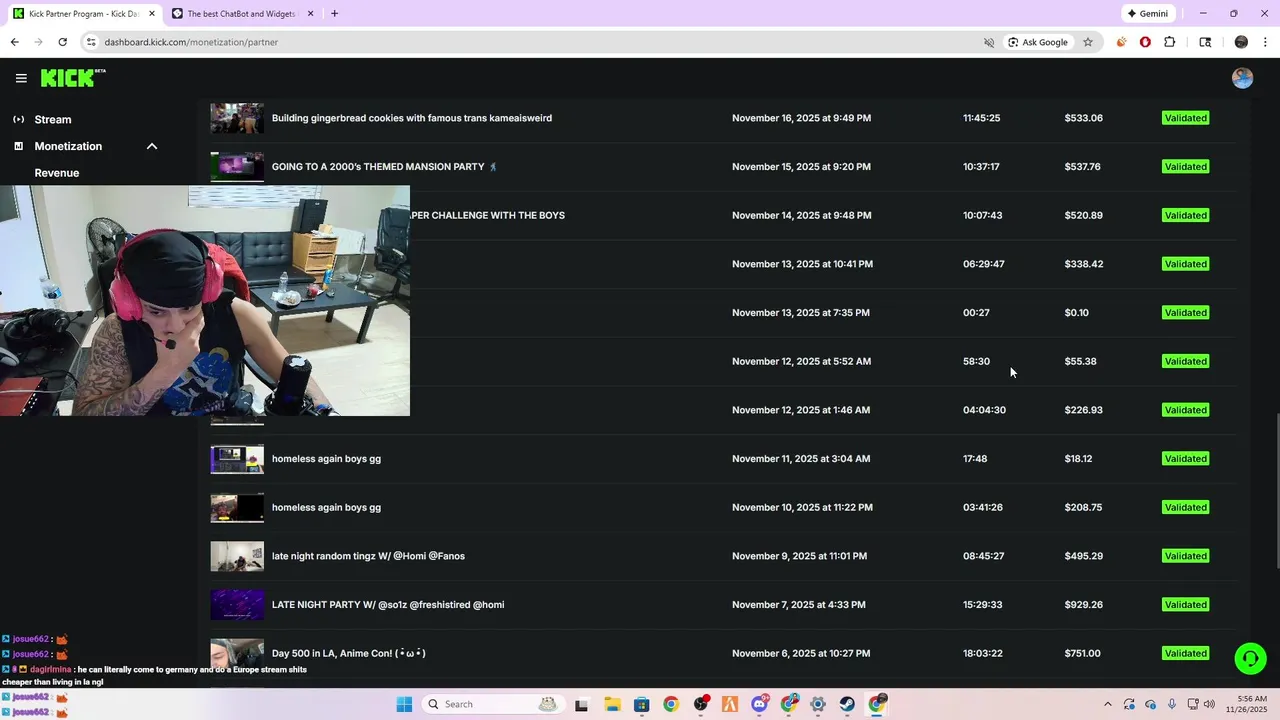The width and height of the screenshot is (1280, 720).
Task: Select the date November 12, 2025 at 5:52 AM
Action: [x=801, y=362]
